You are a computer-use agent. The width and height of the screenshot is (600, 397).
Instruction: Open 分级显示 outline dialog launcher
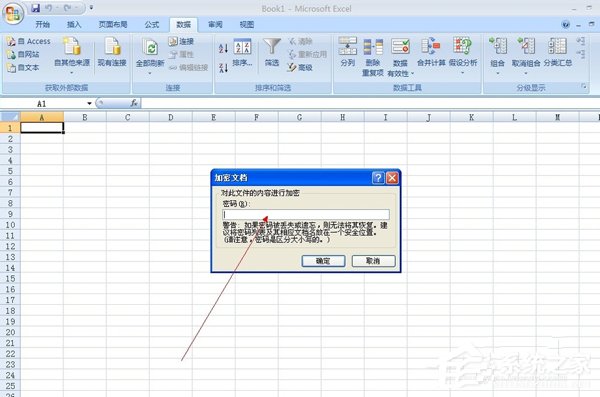point(584,87)
